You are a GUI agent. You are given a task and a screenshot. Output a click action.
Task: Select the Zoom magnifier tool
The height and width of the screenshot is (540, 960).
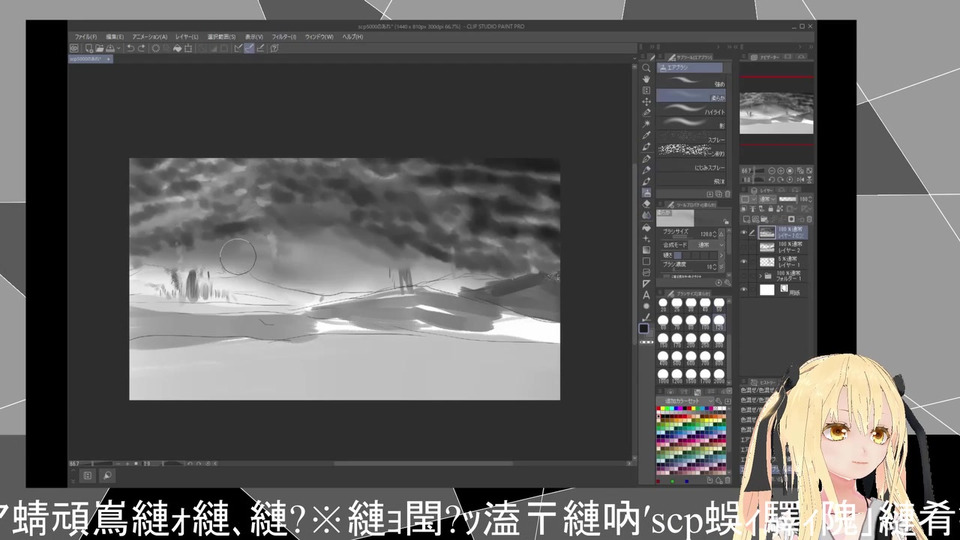point(647,68)
